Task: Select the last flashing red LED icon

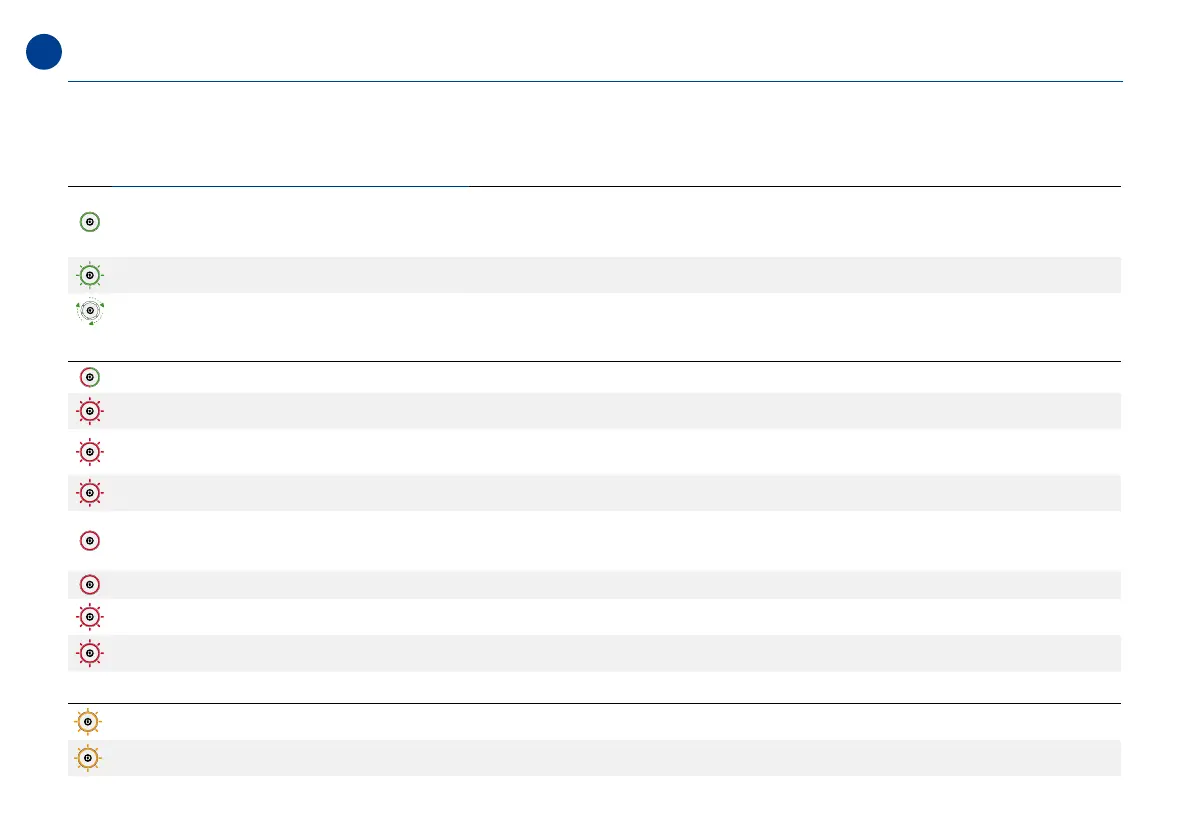Action: [x=89, y=653]
